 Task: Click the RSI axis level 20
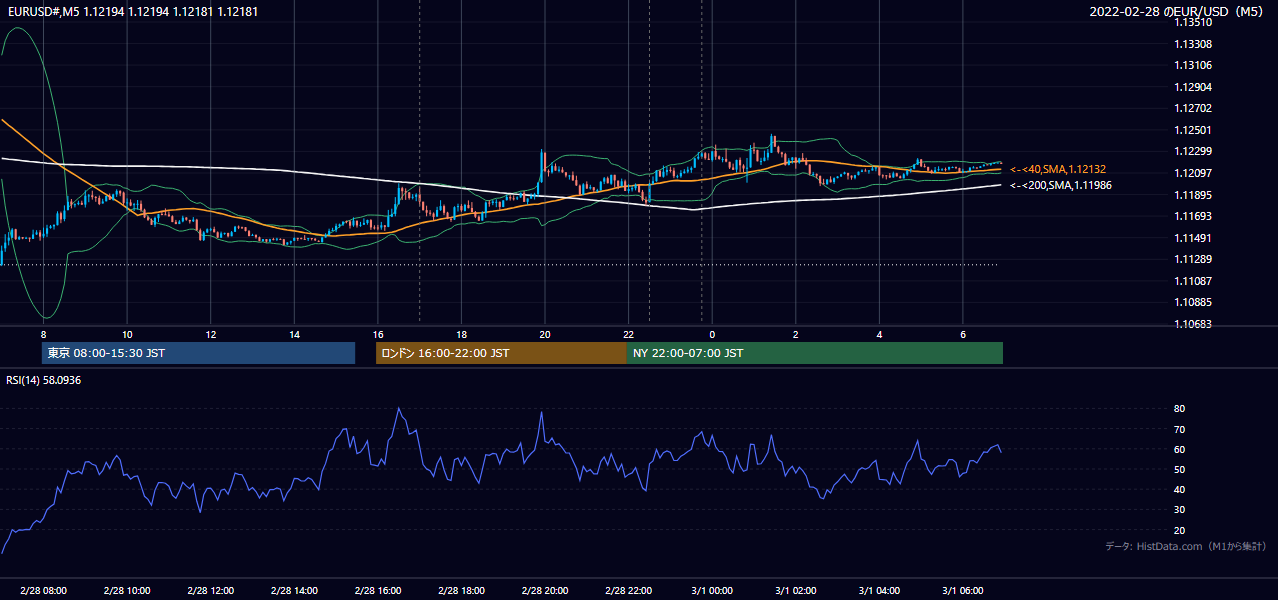tap(1179, 530)
